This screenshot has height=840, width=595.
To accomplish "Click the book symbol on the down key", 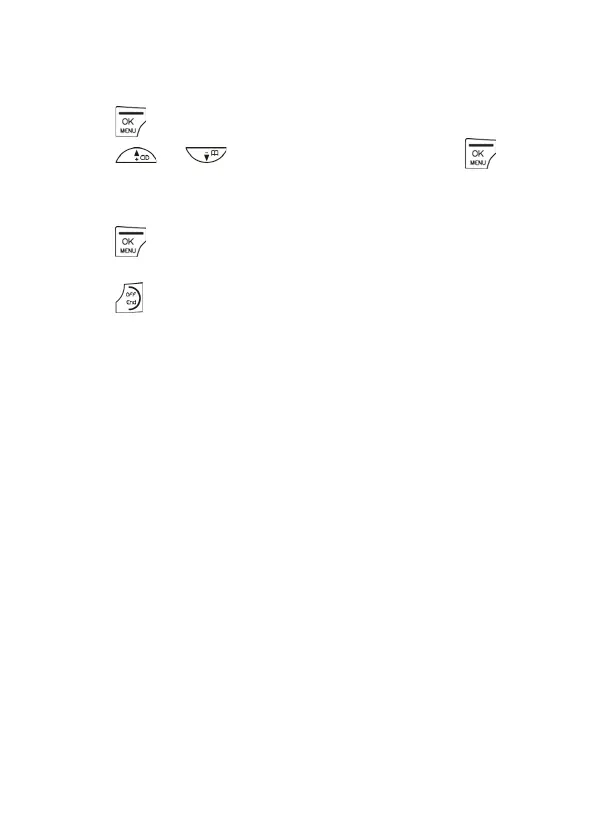I will 215,153.
